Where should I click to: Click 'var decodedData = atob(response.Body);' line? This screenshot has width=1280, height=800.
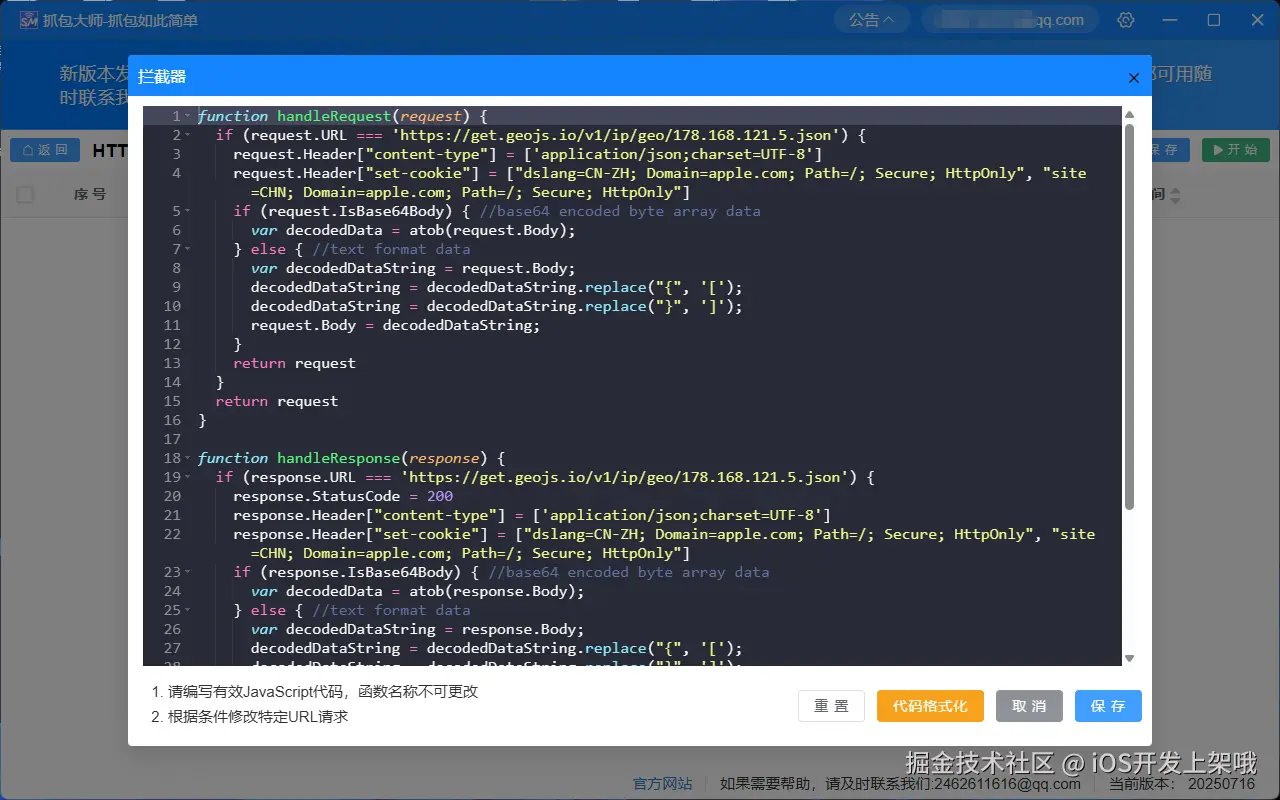417,591
